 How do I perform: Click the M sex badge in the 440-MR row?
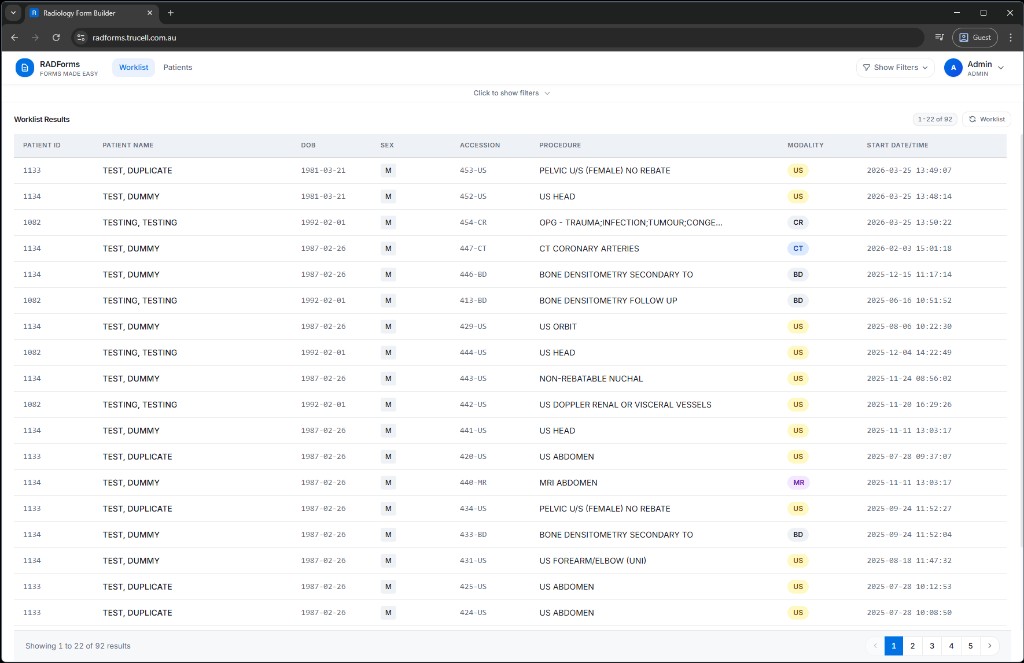click(x=388, y=483)
